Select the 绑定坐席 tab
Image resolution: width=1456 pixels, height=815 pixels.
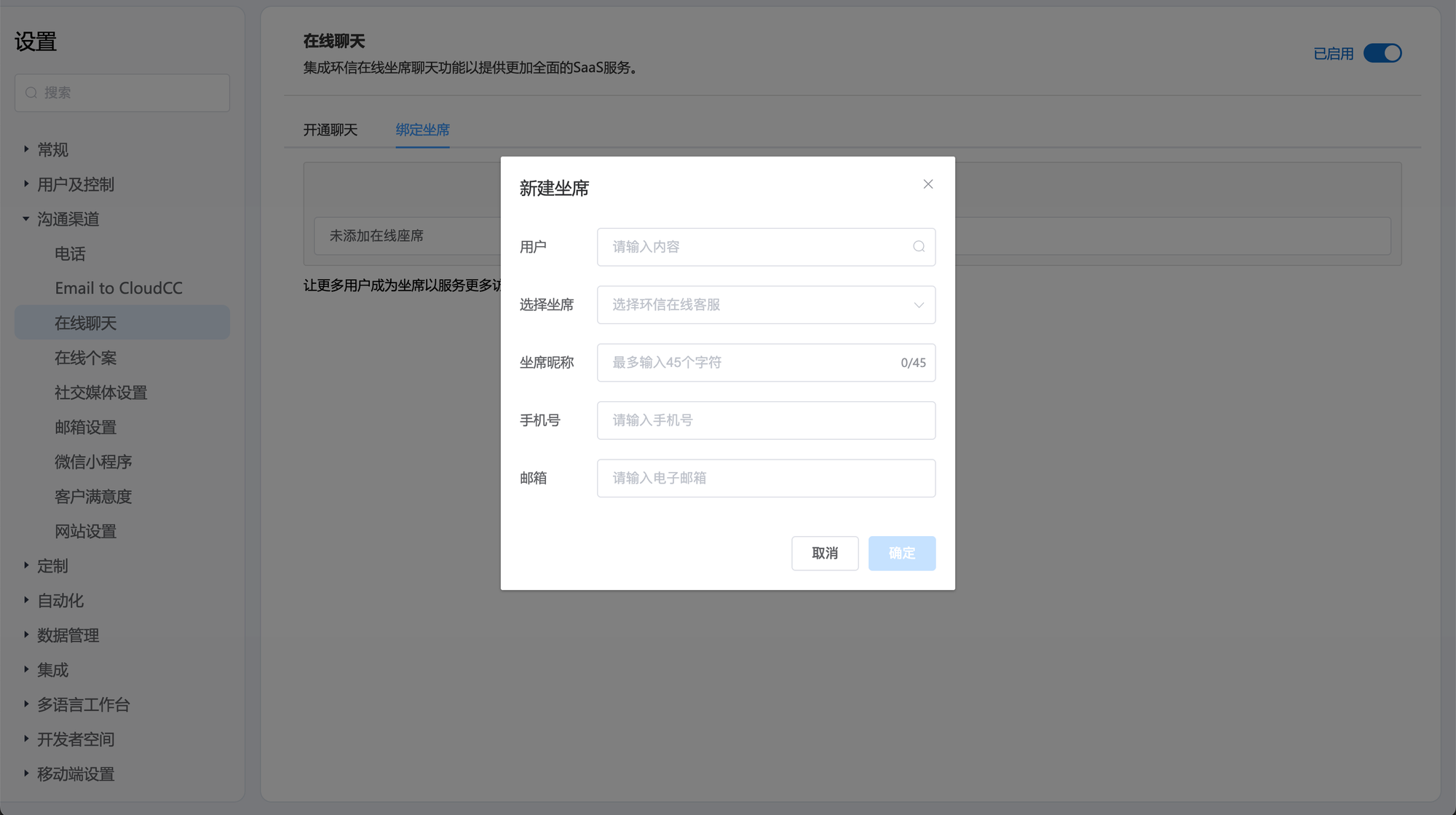(422, 130)
